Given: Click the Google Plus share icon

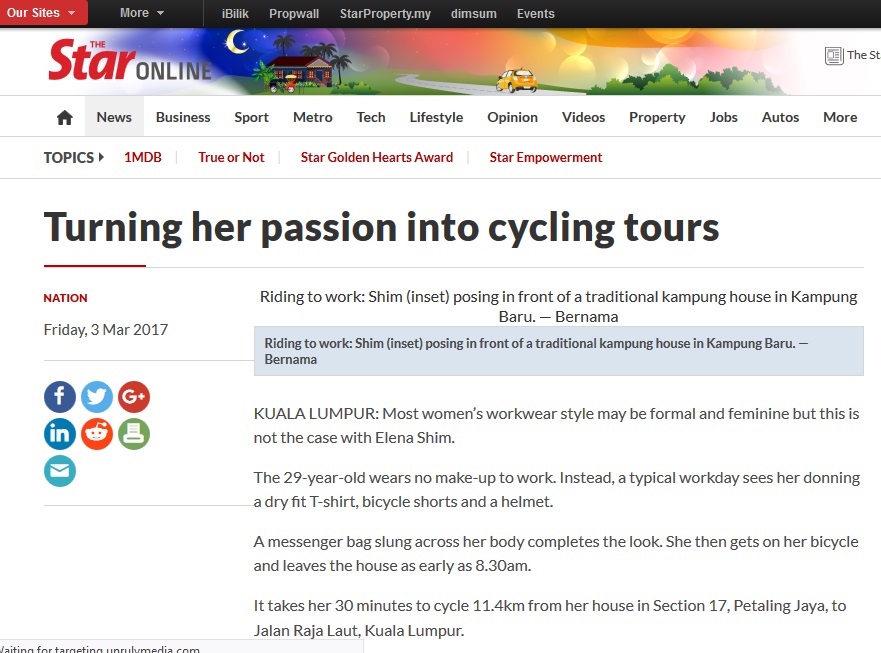Looking at the screenshot, I should point(134,397).
